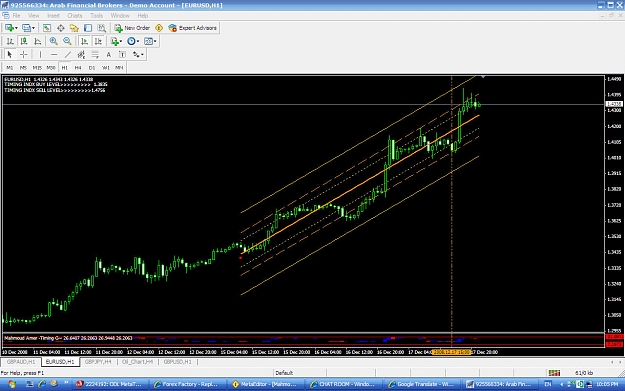Image resolution: width=625 pixels, height=391 pixels.
Task: Expand the Templates dropdown arrow
Action: (155, 41)
